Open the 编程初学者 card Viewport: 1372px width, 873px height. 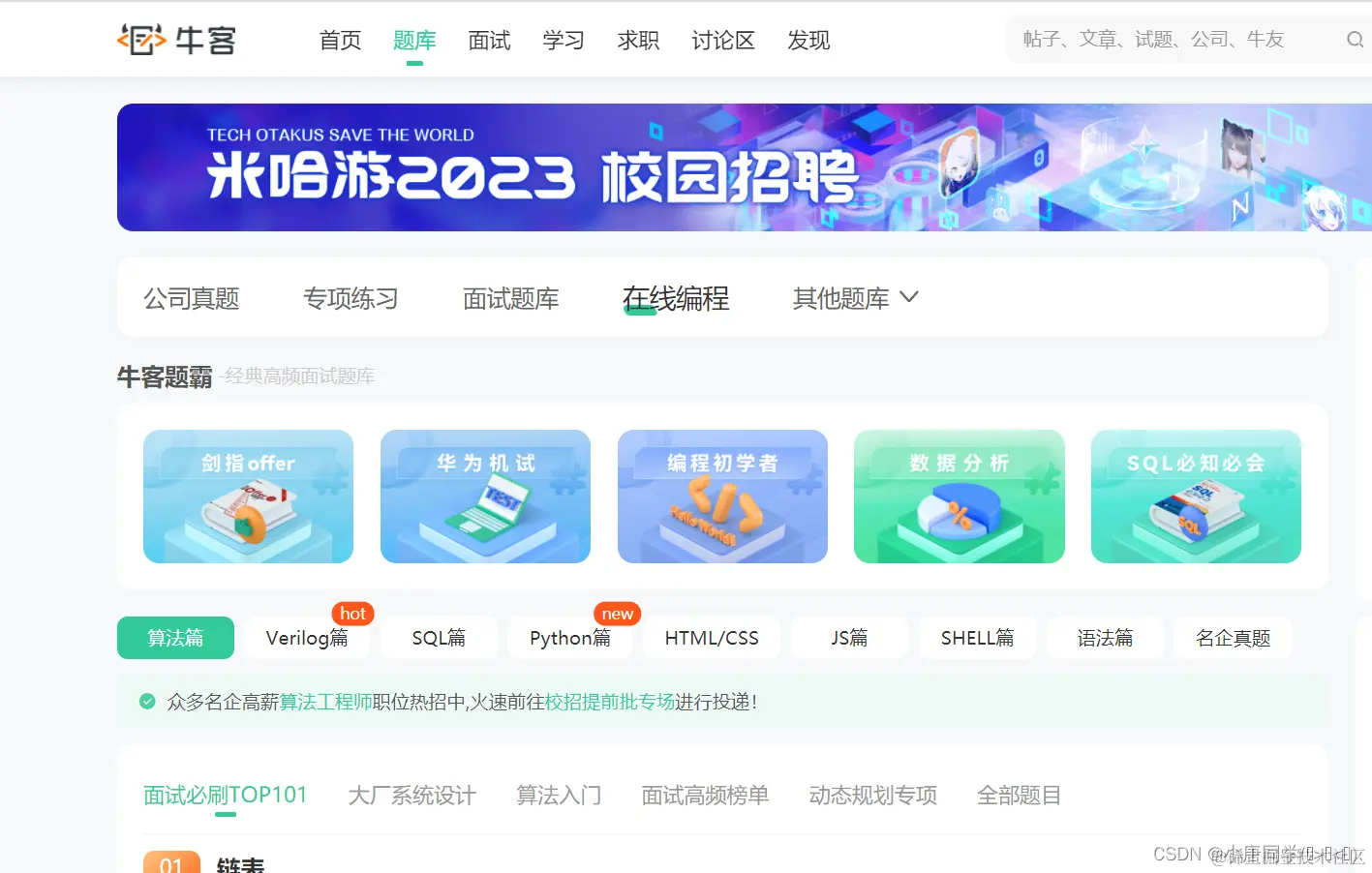pos(722,497)
